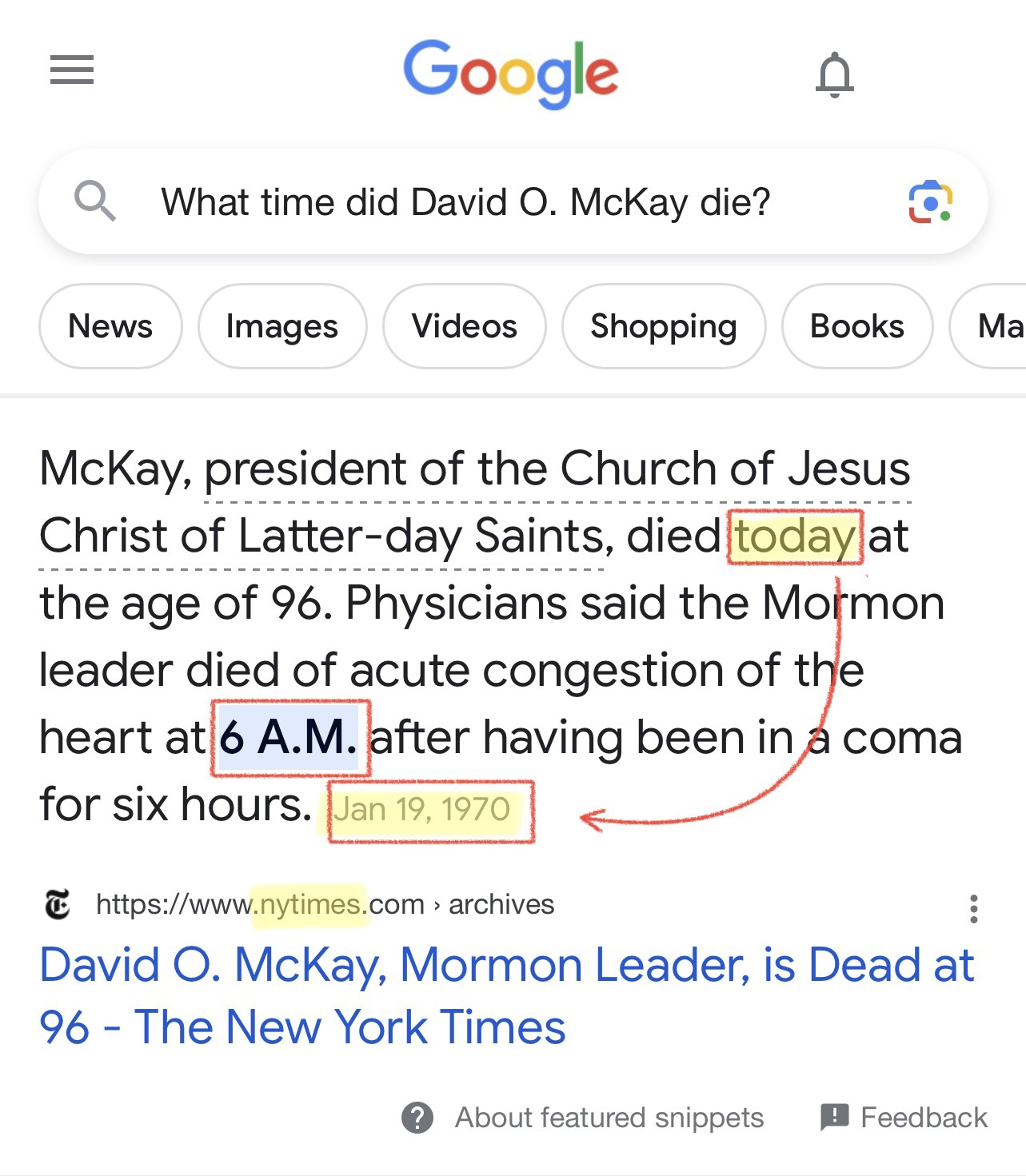Click the question mark help icon
Screen dimensions: 1026x1176
click(x=417, y=1117)
